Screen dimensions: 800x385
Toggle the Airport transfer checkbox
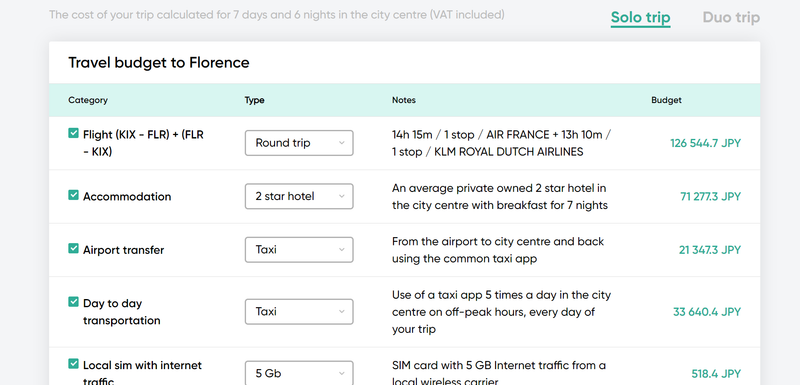tap(73, 248)
